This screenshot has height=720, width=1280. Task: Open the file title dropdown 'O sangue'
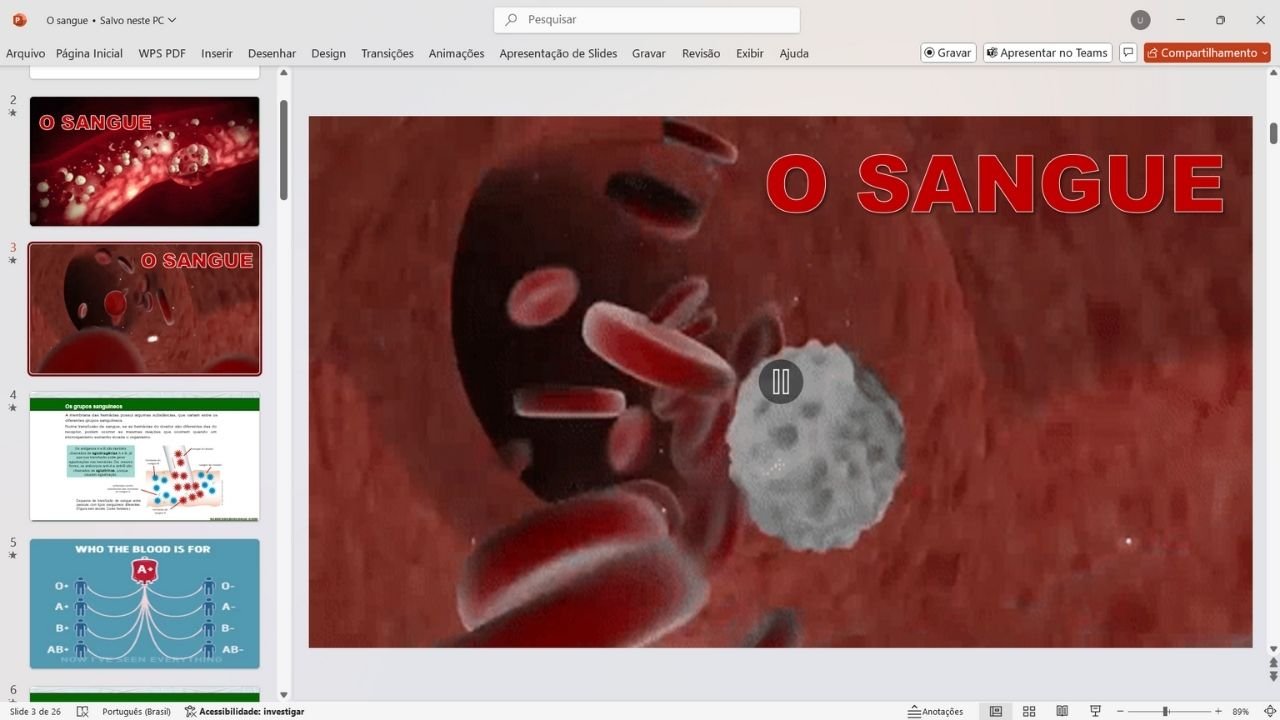tap(111, 20)
